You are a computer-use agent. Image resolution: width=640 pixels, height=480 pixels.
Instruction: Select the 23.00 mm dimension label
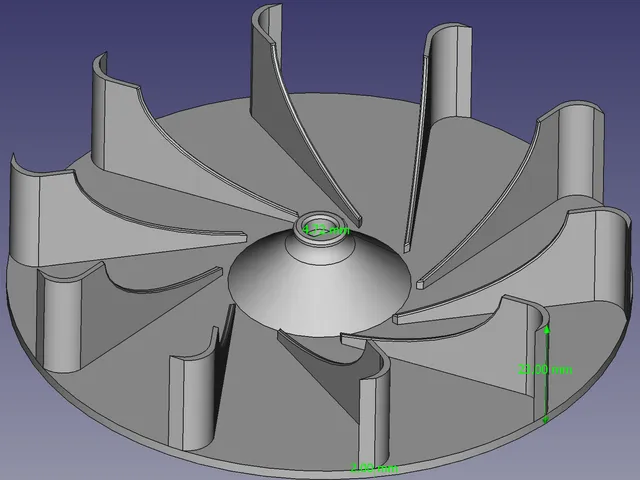pyautogui.click(x=545, y=370)
